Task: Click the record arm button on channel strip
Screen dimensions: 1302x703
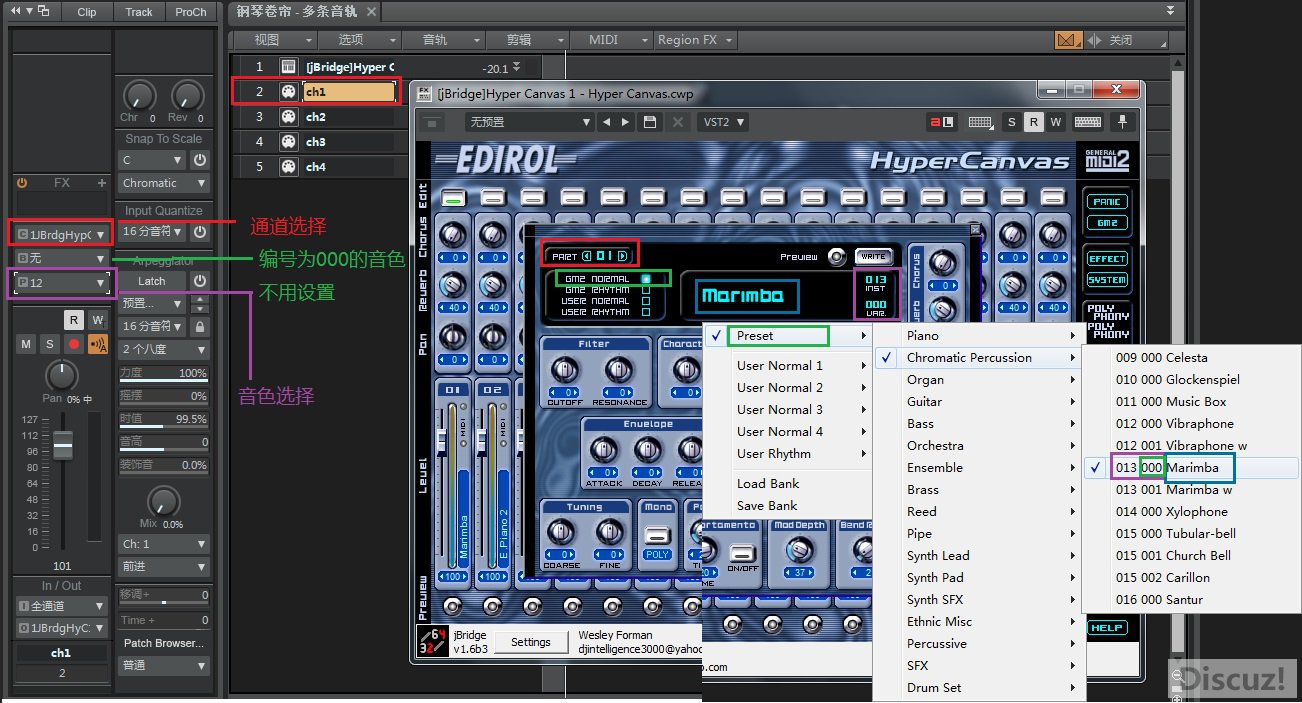Action: click(74, 344)
